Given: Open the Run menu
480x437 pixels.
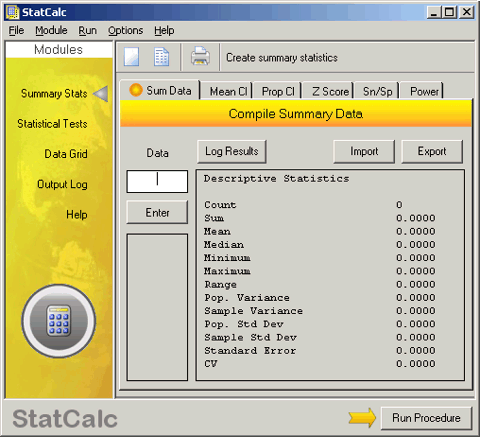Looking at the screenshot, I should (x=87, y=30).
